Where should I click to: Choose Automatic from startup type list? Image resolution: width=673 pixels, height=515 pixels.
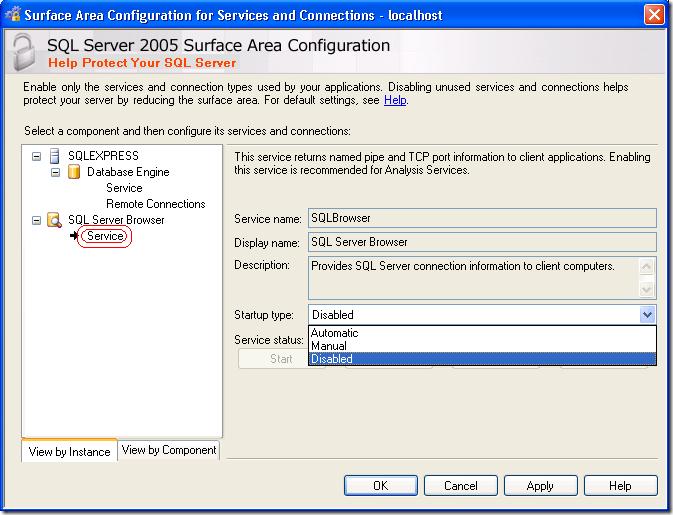pyautogui.click(x=482, y=333)
